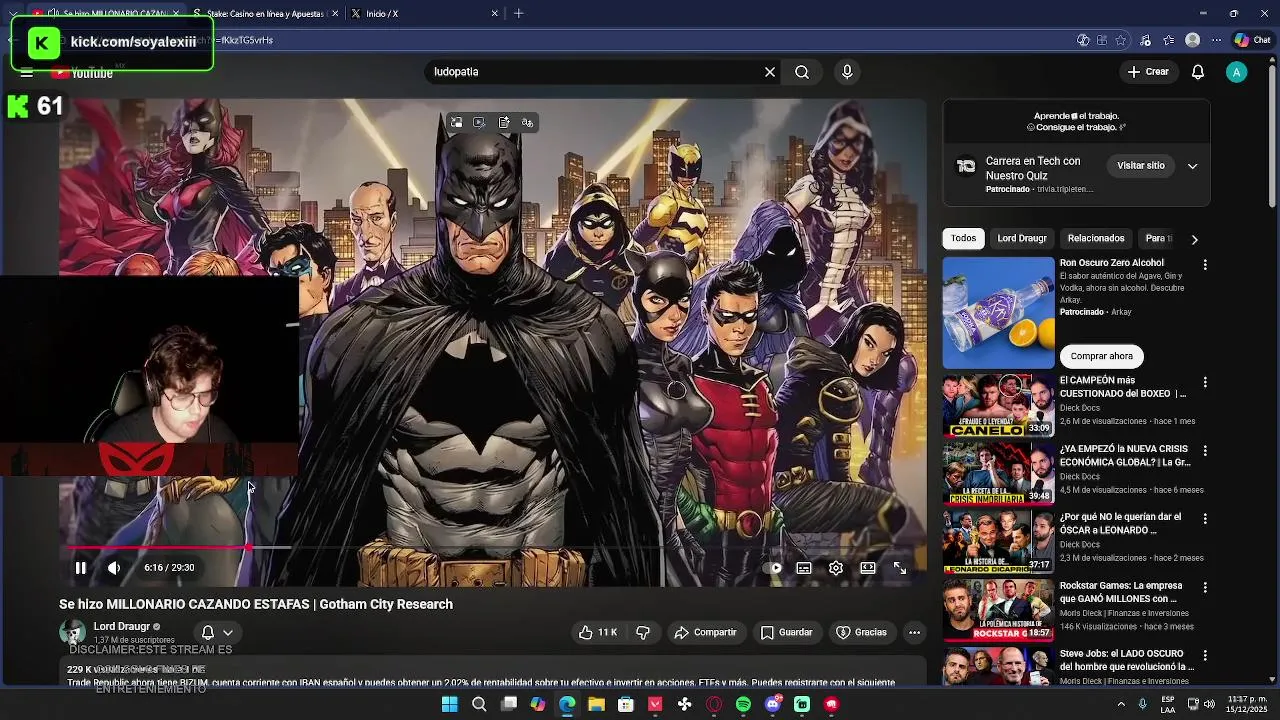Add the page to favorites with the star icon
The image size is (1280, 720).
[1121, 40]
